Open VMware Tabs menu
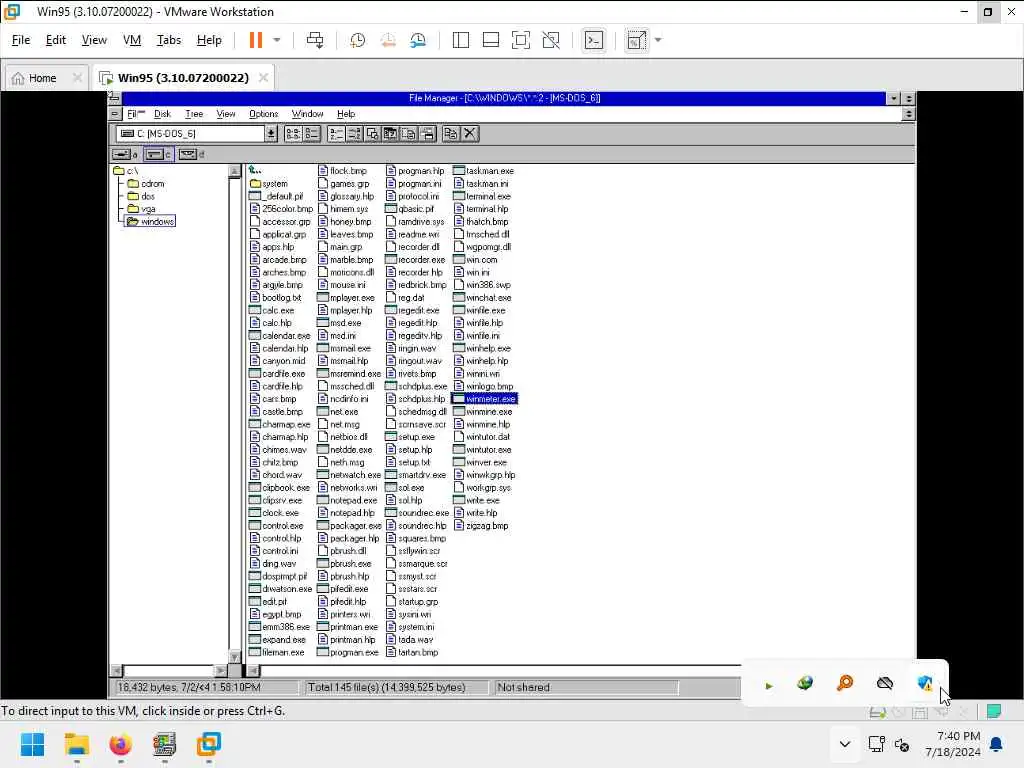 coord(168,40)
